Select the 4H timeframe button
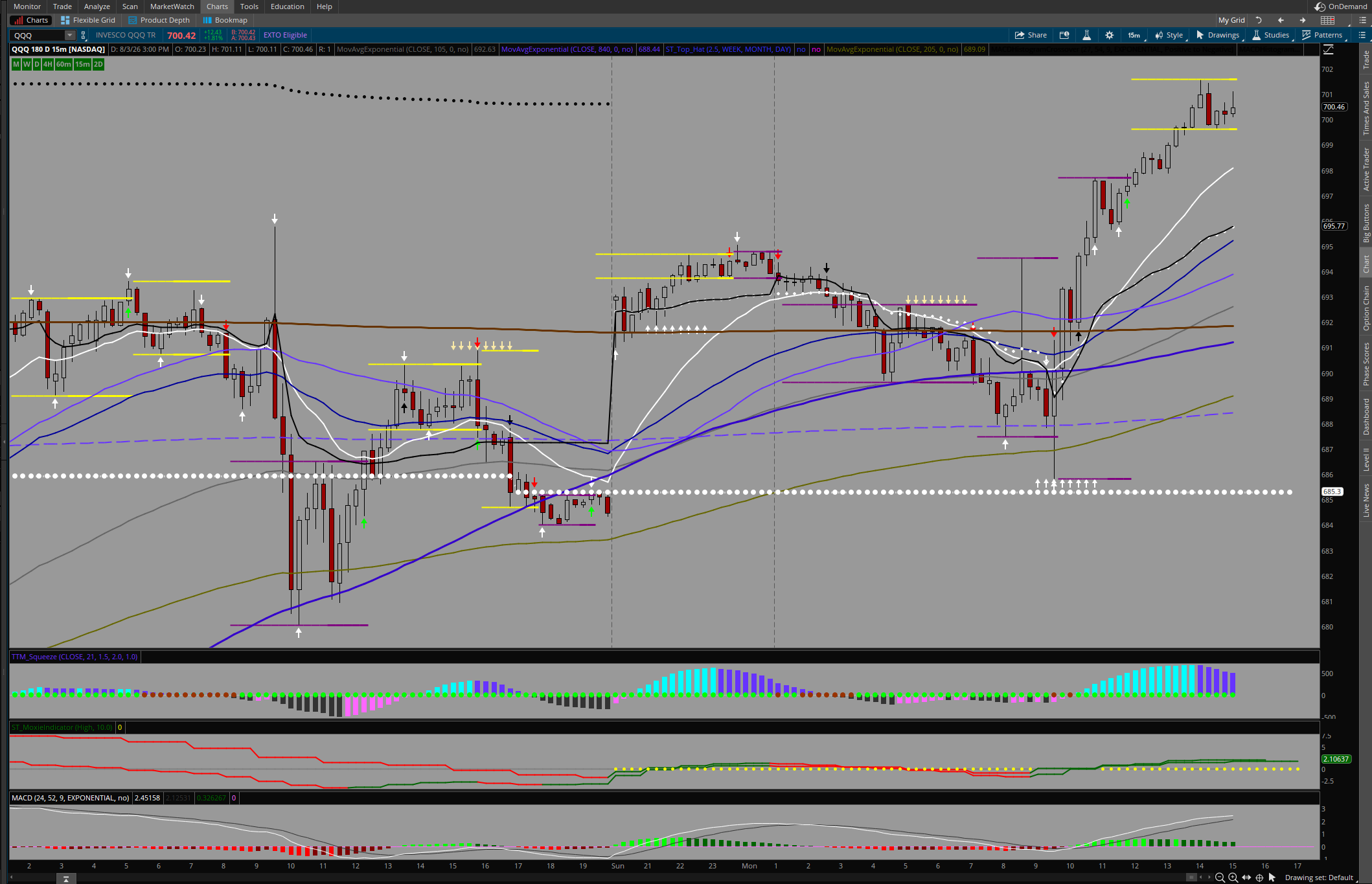The image size is (1372, 884). [x=48, y=64]
